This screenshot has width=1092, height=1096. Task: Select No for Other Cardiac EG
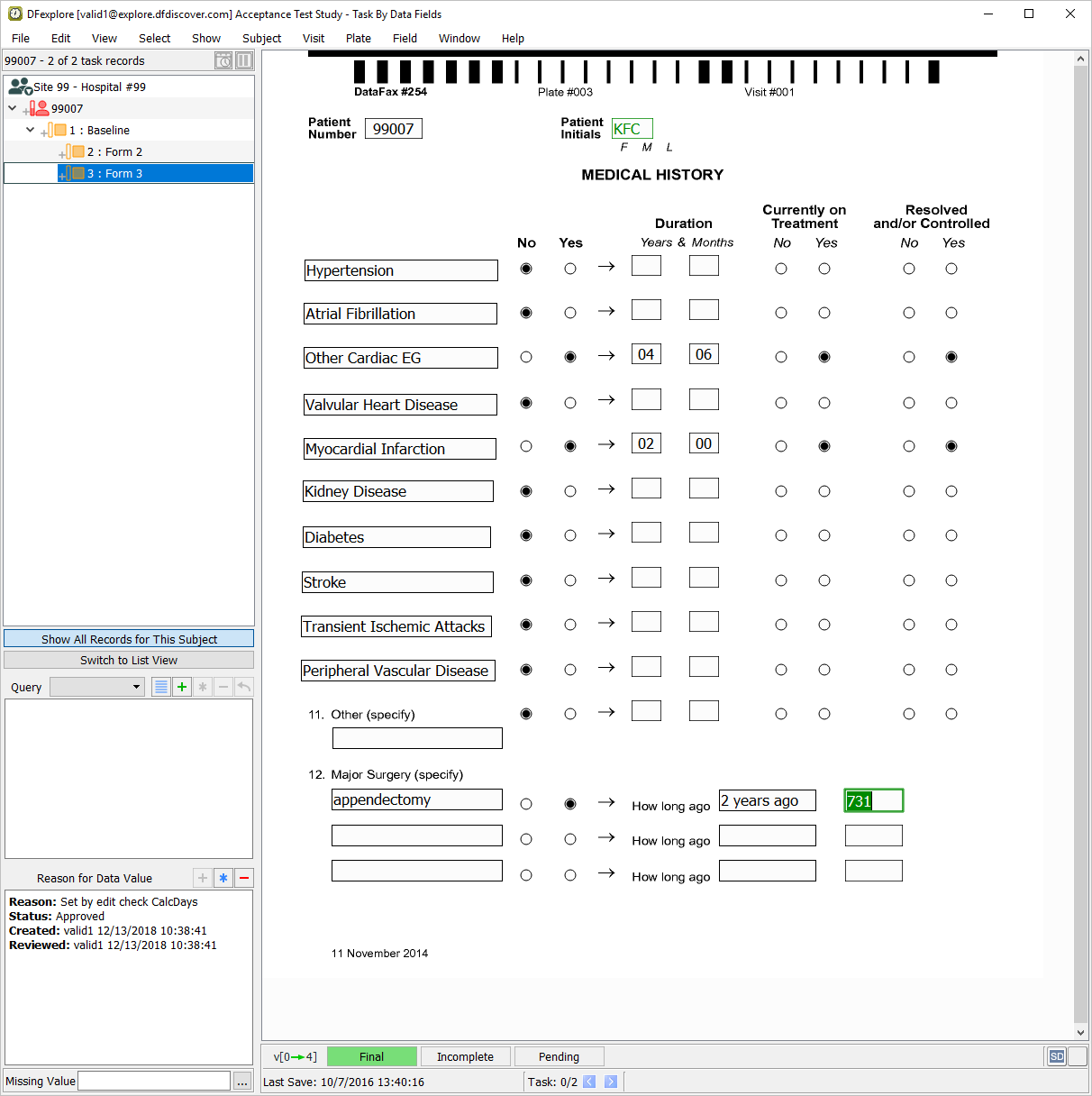[526, 357]
